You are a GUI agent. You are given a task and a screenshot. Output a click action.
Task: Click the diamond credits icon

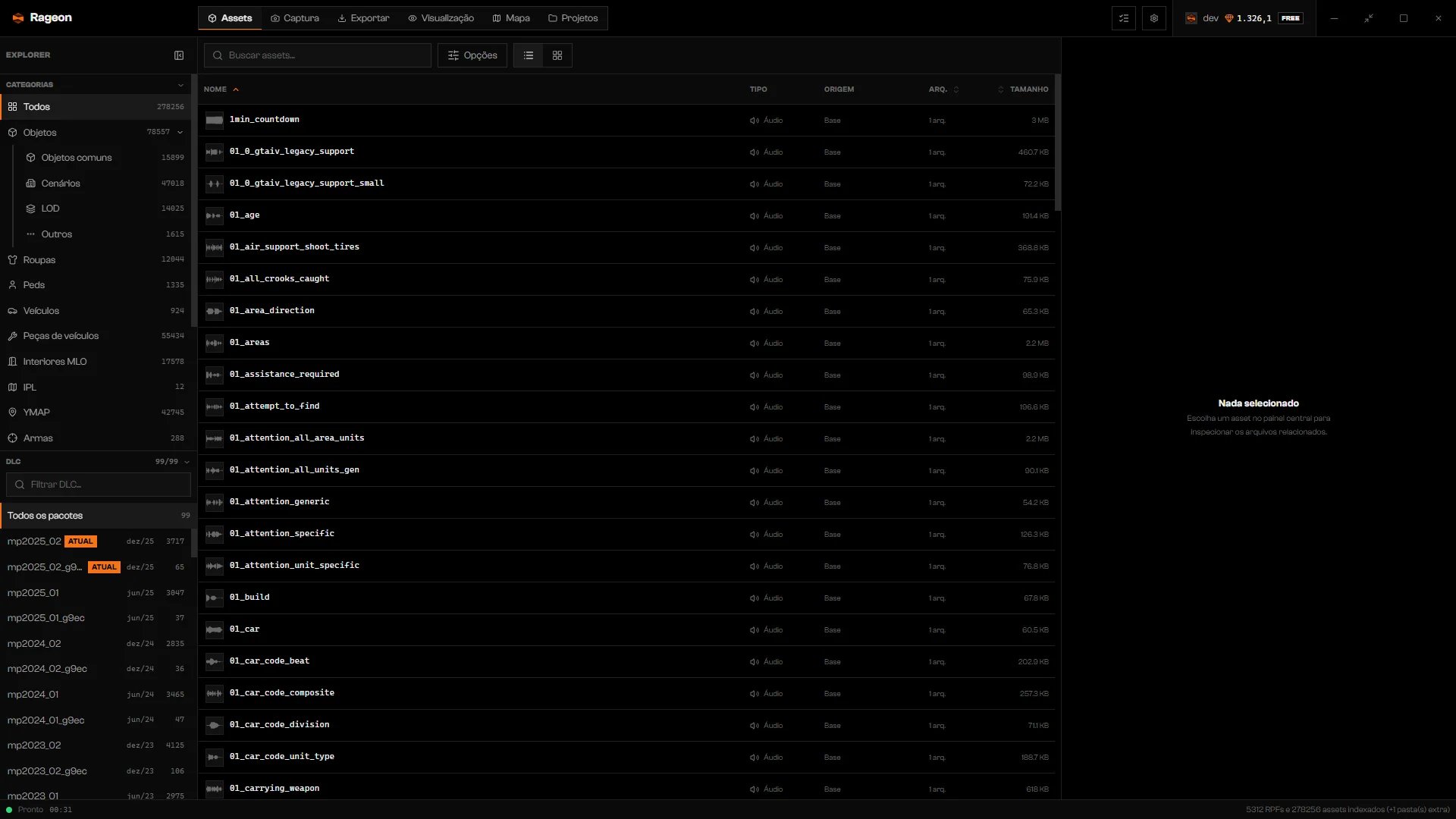click(1229, 18)
